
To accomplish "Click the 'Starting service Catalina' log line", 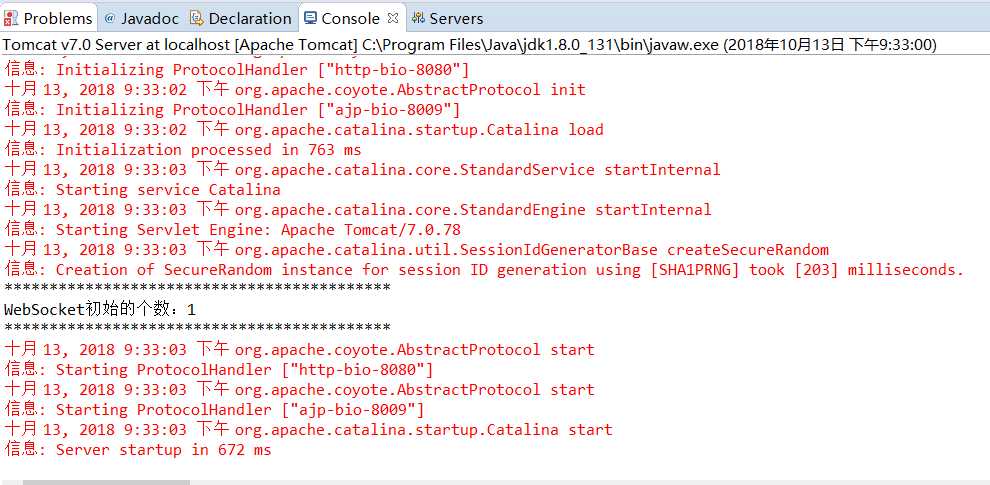I will [x=142, y=189].
